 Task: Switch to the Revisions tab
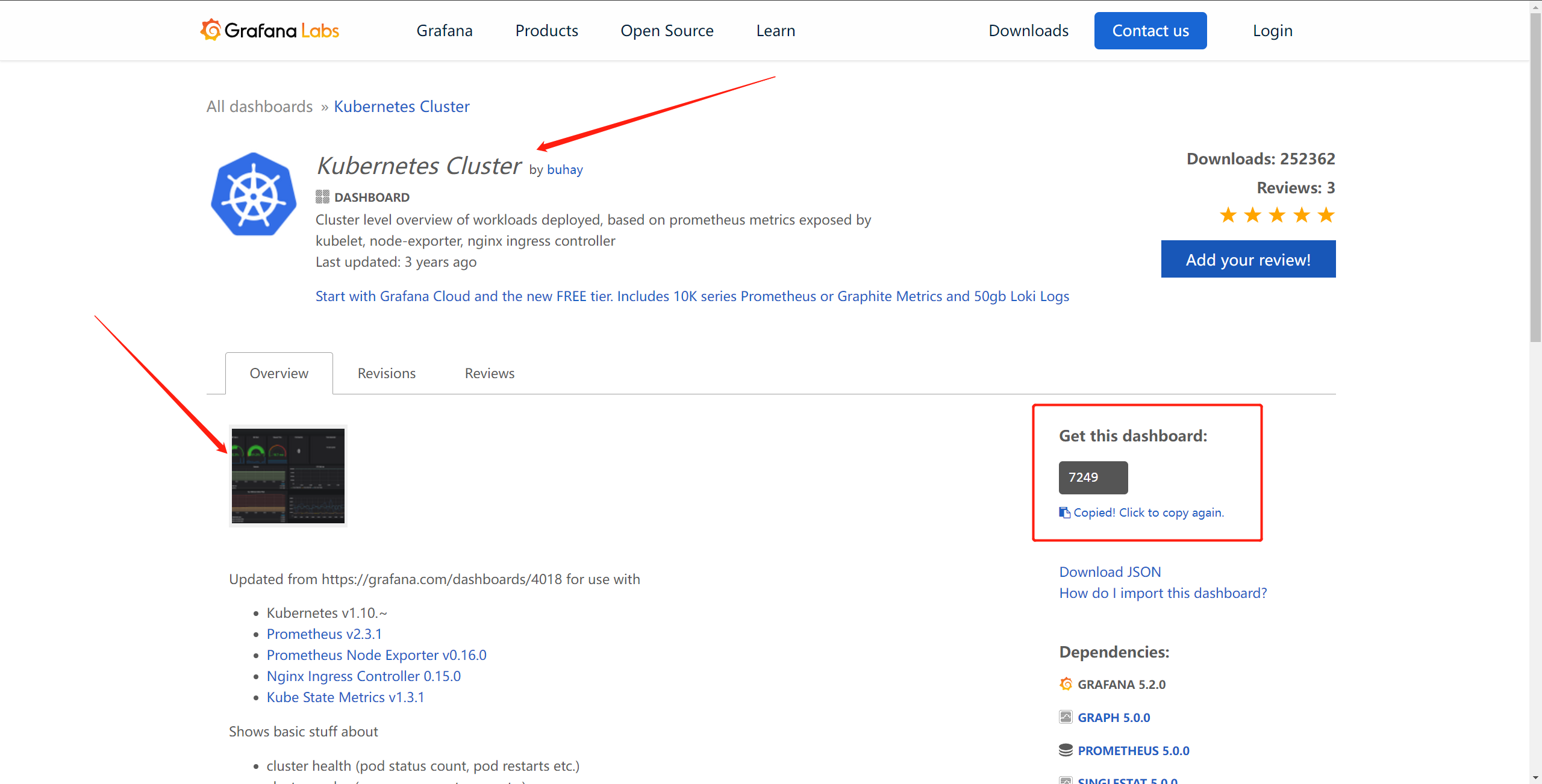click(x=386, y=373)
